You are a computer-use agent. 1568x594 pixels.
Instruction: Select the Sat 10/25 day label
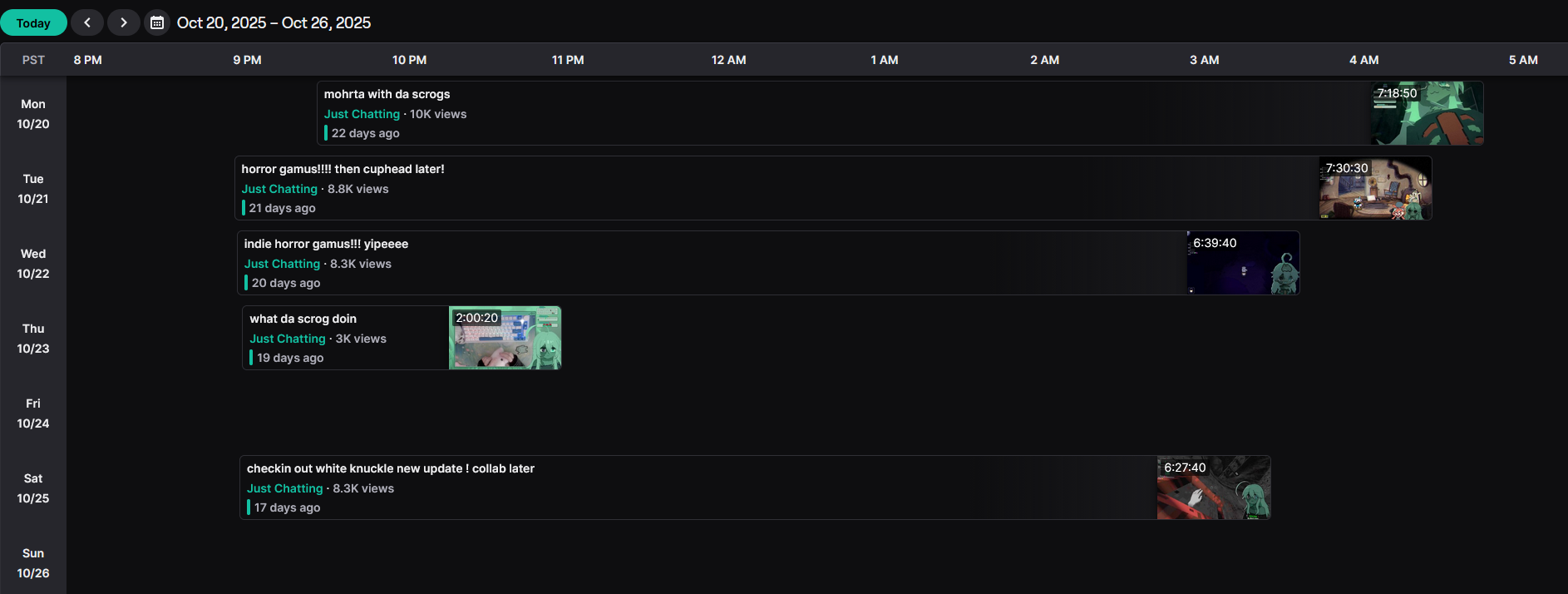pyautogui.click(x=33, y=488)
